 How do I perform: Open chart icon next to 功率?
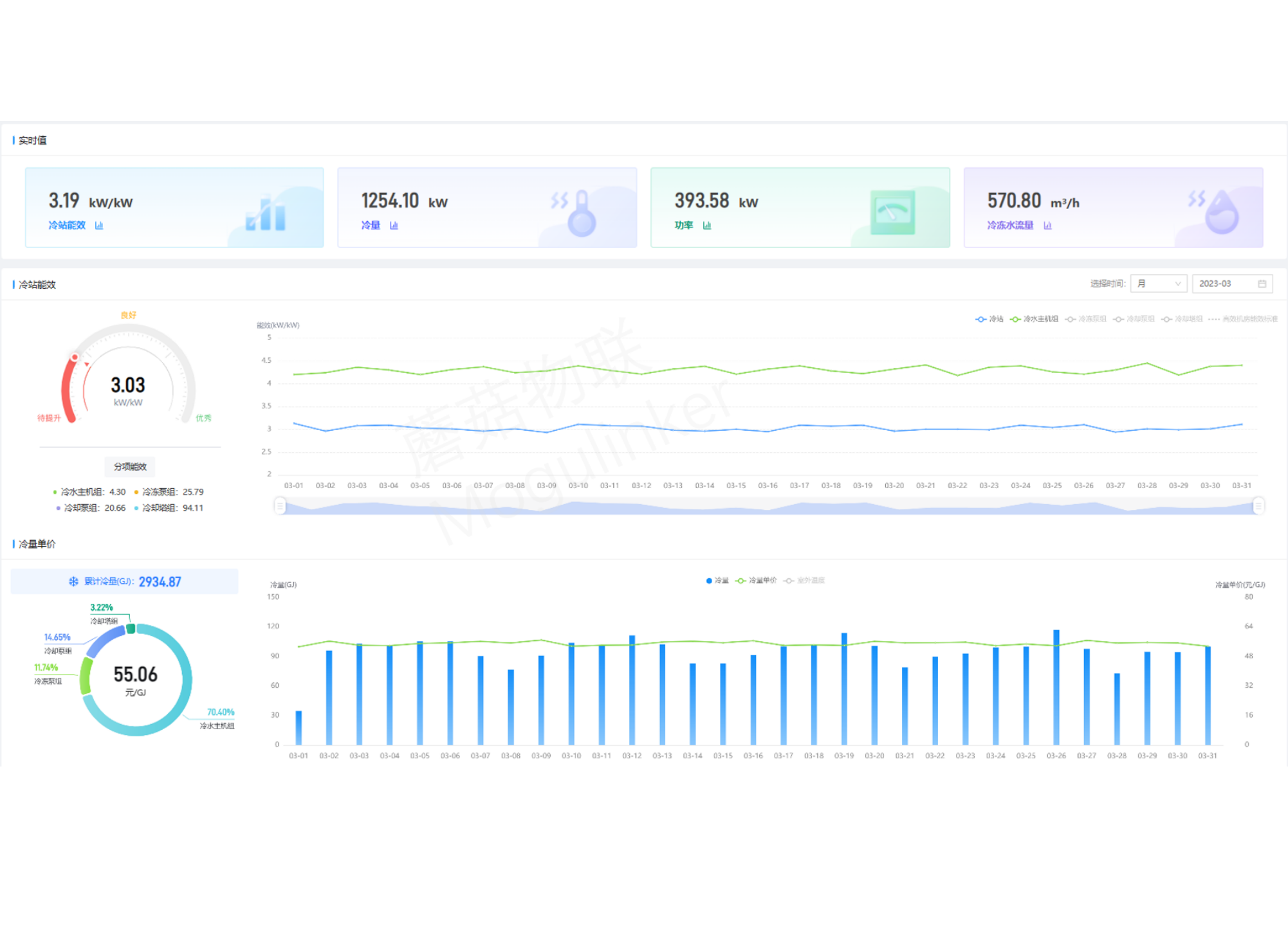[x=707, y=225]
